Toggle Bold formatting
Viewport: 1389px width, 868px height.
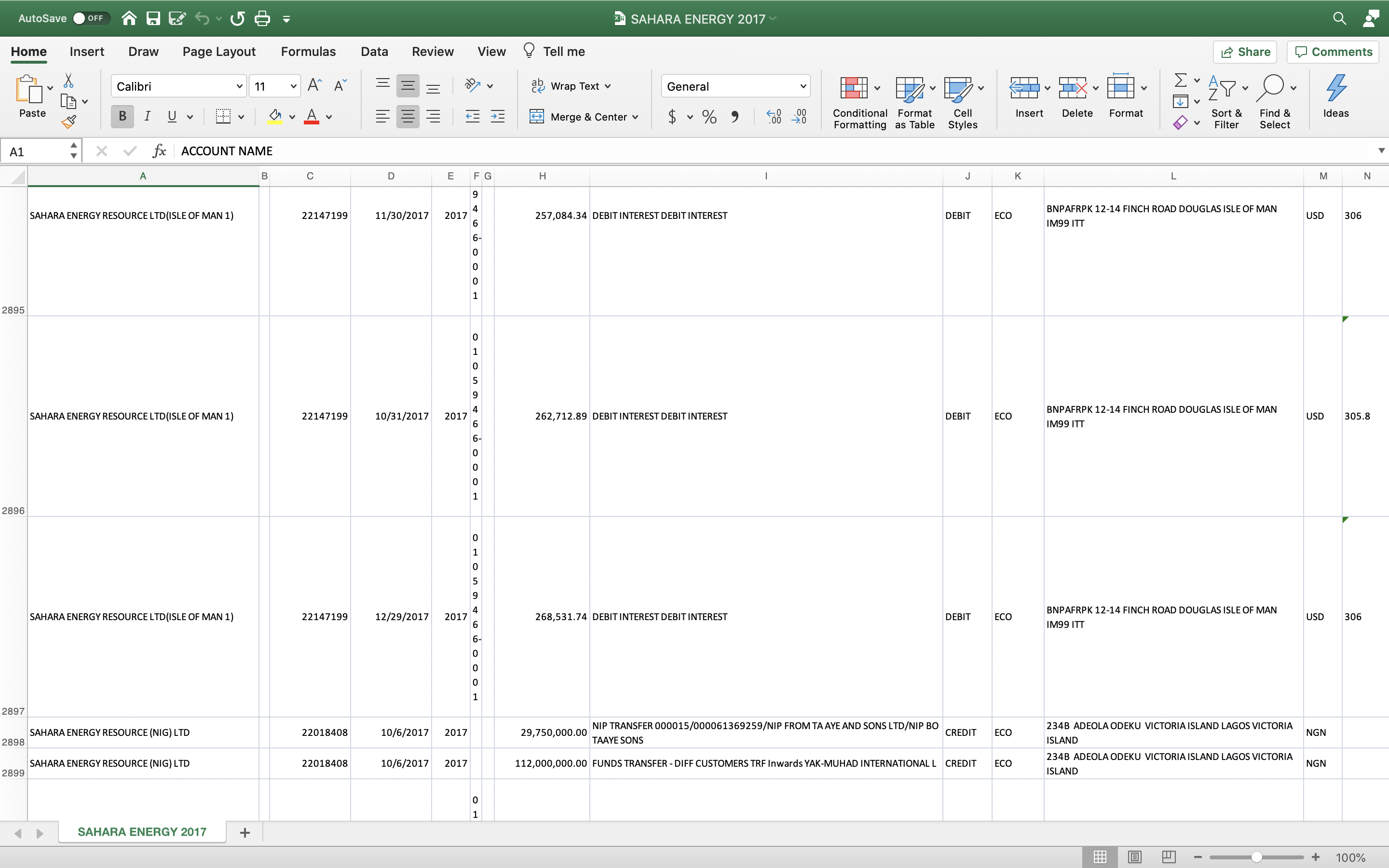pyautogui.click(x=122, y=117)
